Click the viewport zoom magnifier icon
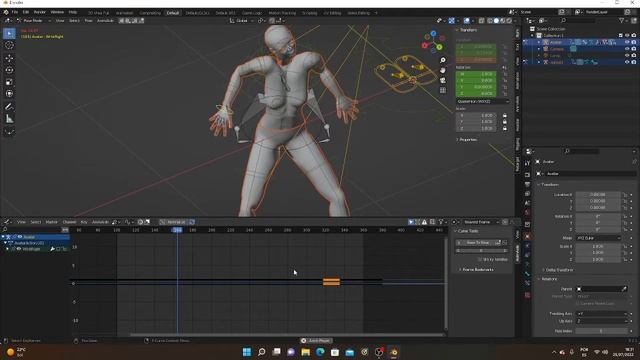Image resolution: width=640 pixels, height=360 pixels. tap(443, 60)
